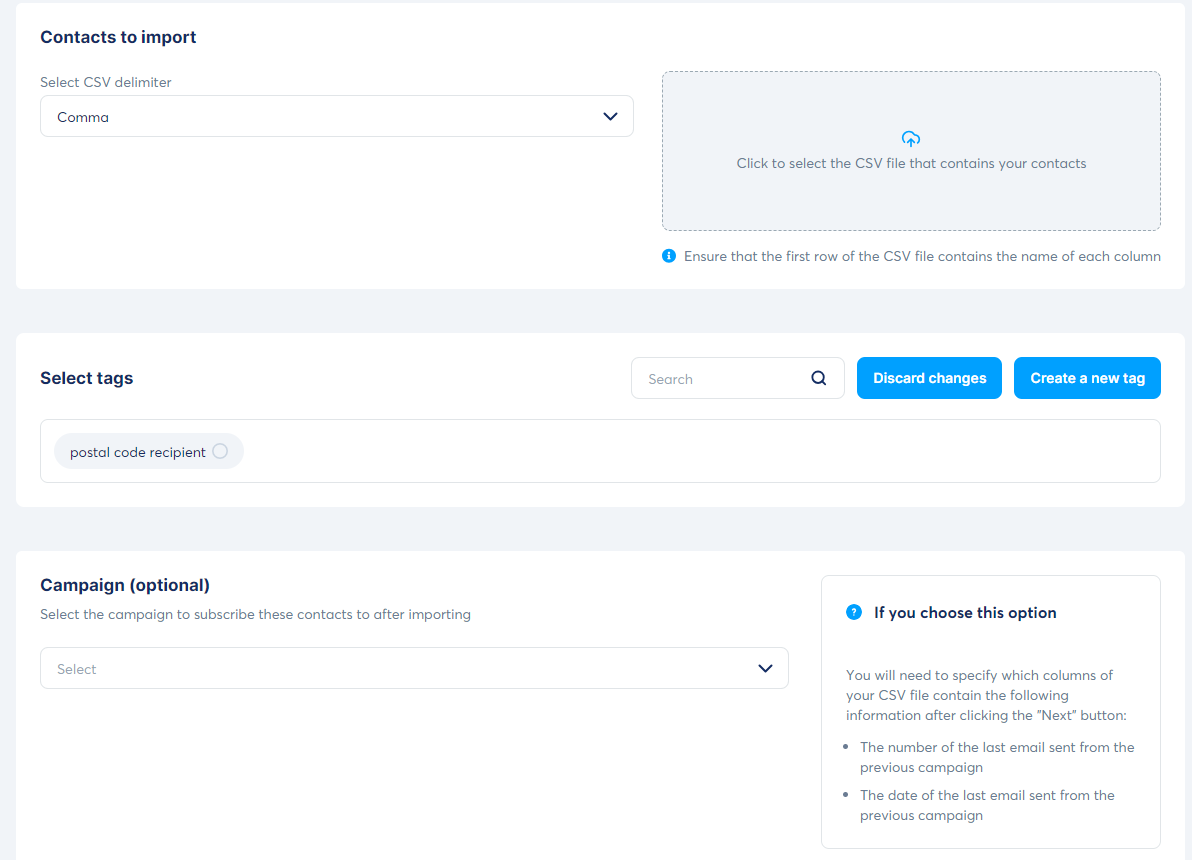
Task: Click the tags container box empty area
Action: [x=699, y=451]
